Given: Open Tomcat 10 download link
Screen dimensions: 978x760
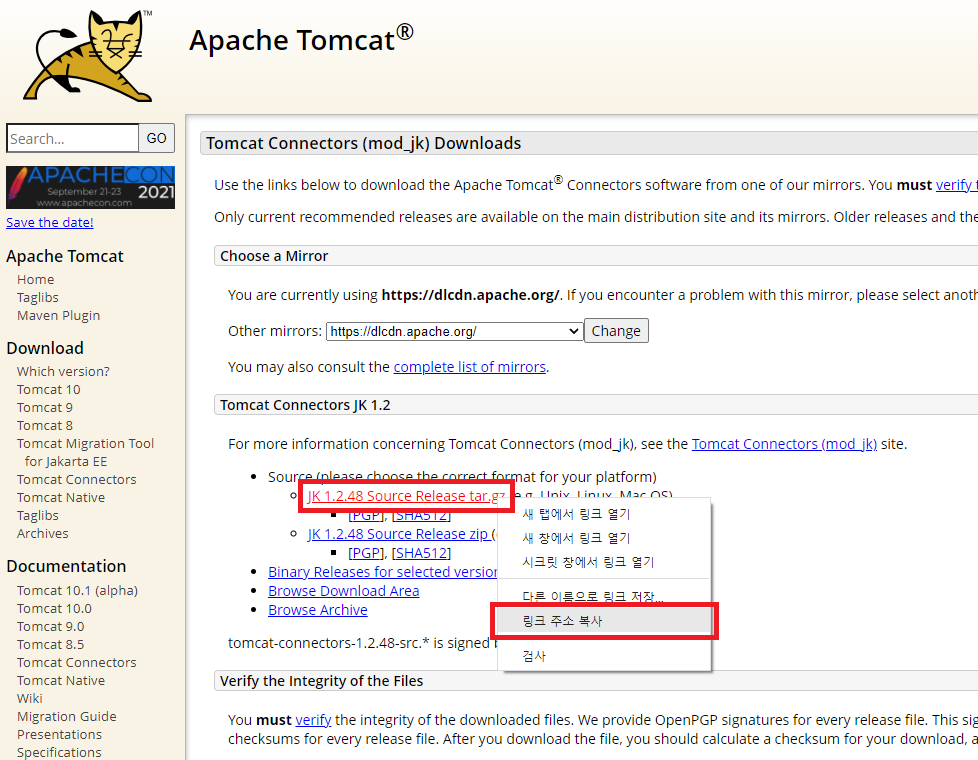Looking at the screenshot, I should (49, 389).
